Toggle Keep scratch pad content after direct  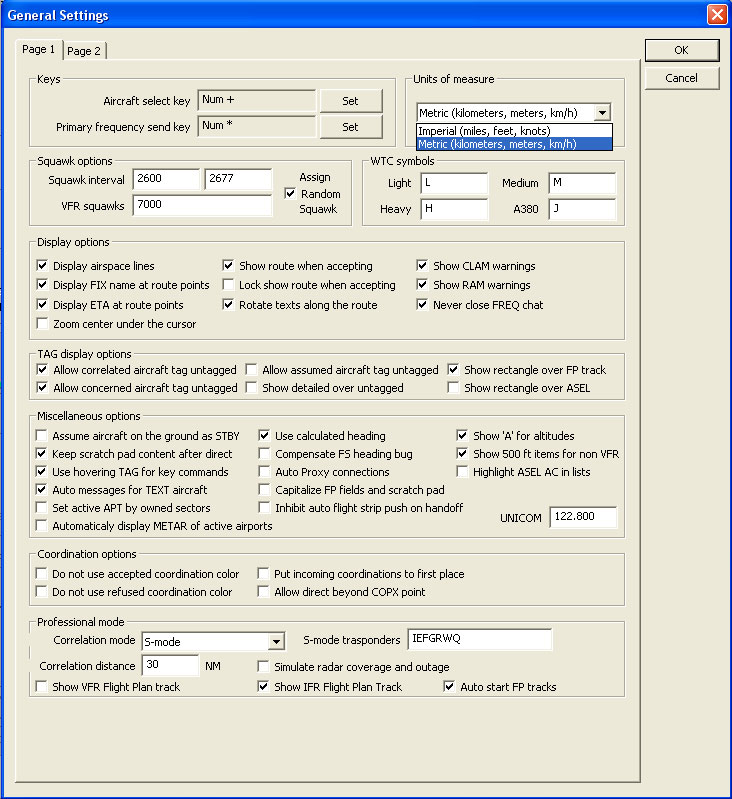click(x=41, y=454)
